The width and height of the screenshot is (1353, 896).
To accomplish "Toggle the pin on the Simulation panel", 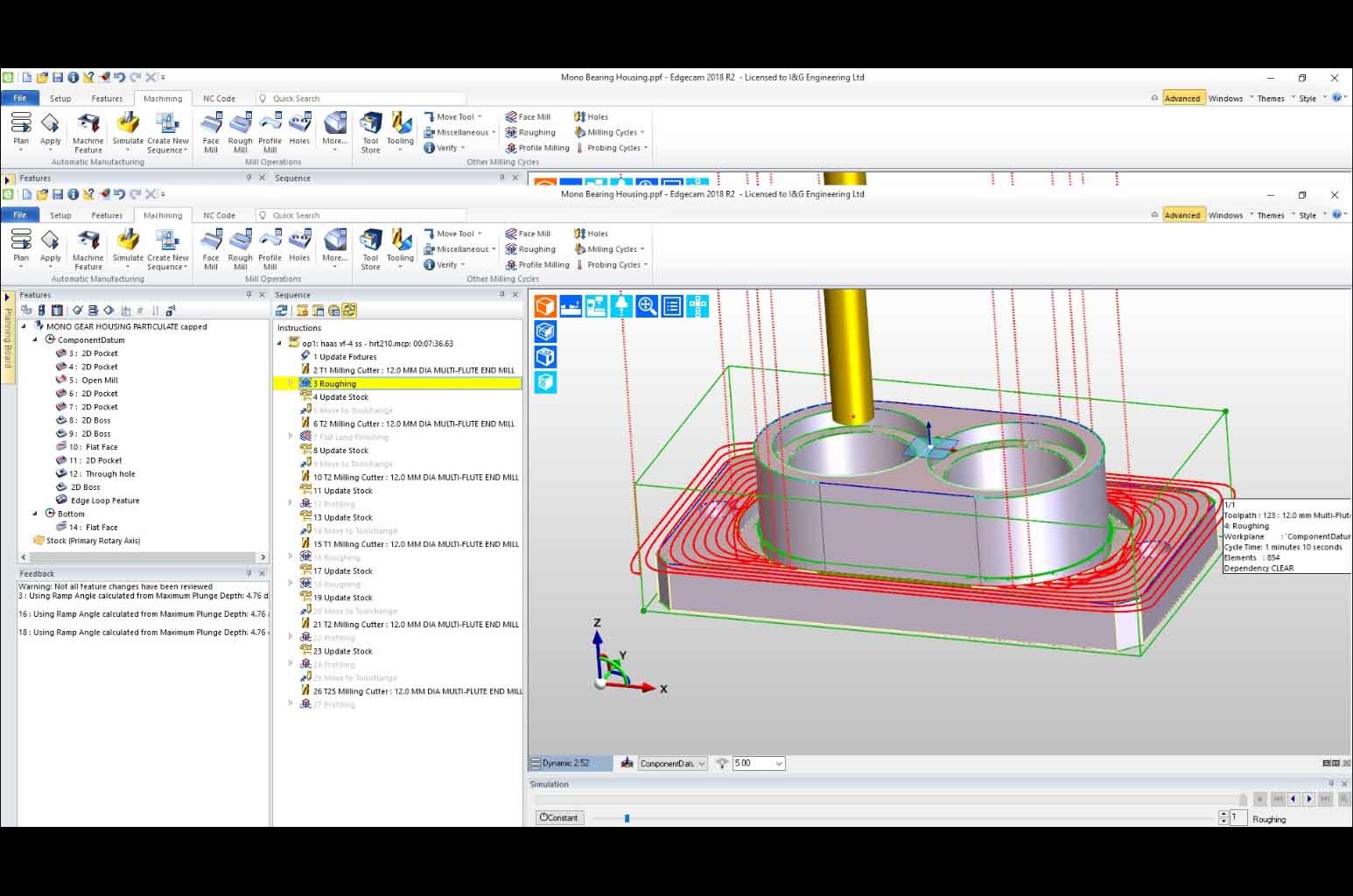I will [1331, 784].
